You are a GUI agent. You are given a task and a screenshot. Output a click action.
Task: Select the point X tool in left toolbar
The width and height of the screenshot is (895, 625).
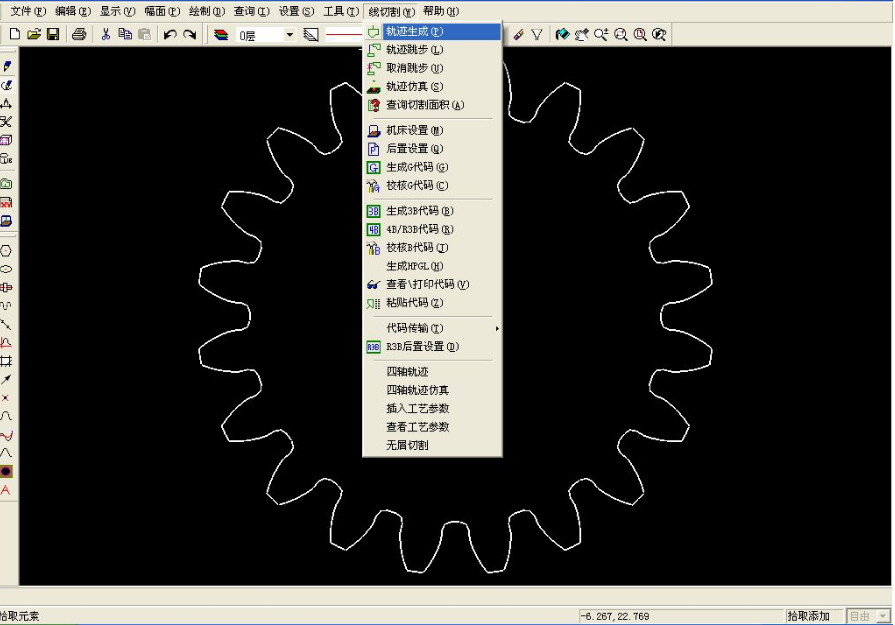pyautogui.click(x=6, y=398)
